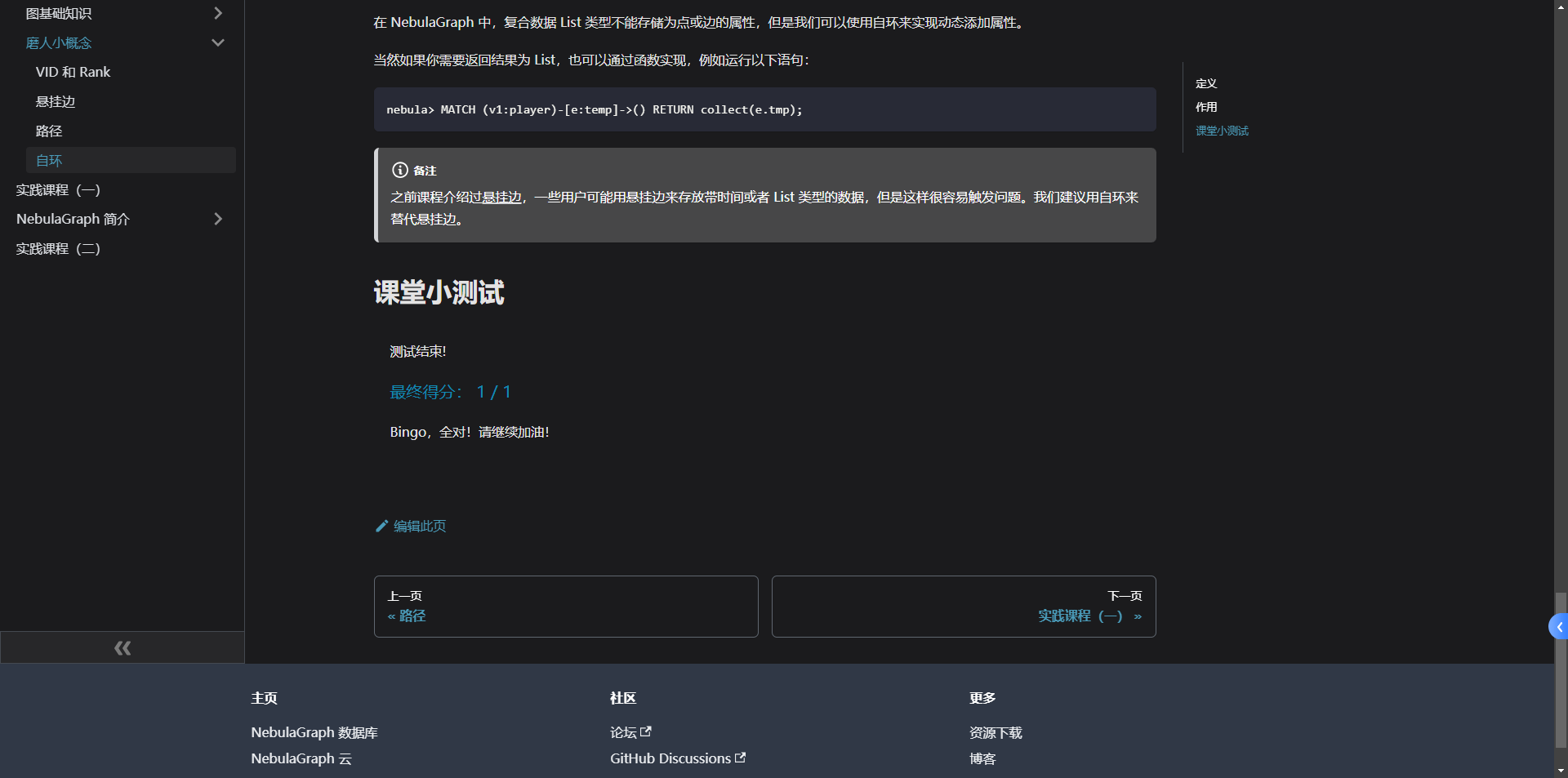Click the 社区 footer heading
Screen dimensions: 1568x778
pyautogui.click(x=623, y=698)
